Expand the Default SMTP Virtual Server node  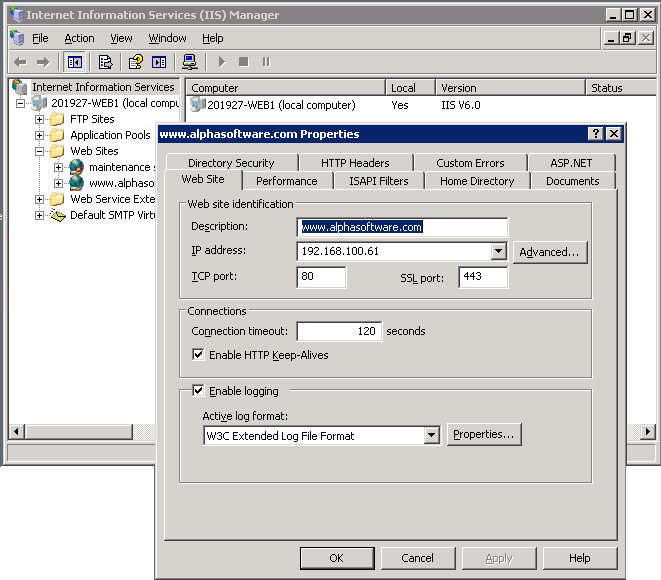click(39, 215)
